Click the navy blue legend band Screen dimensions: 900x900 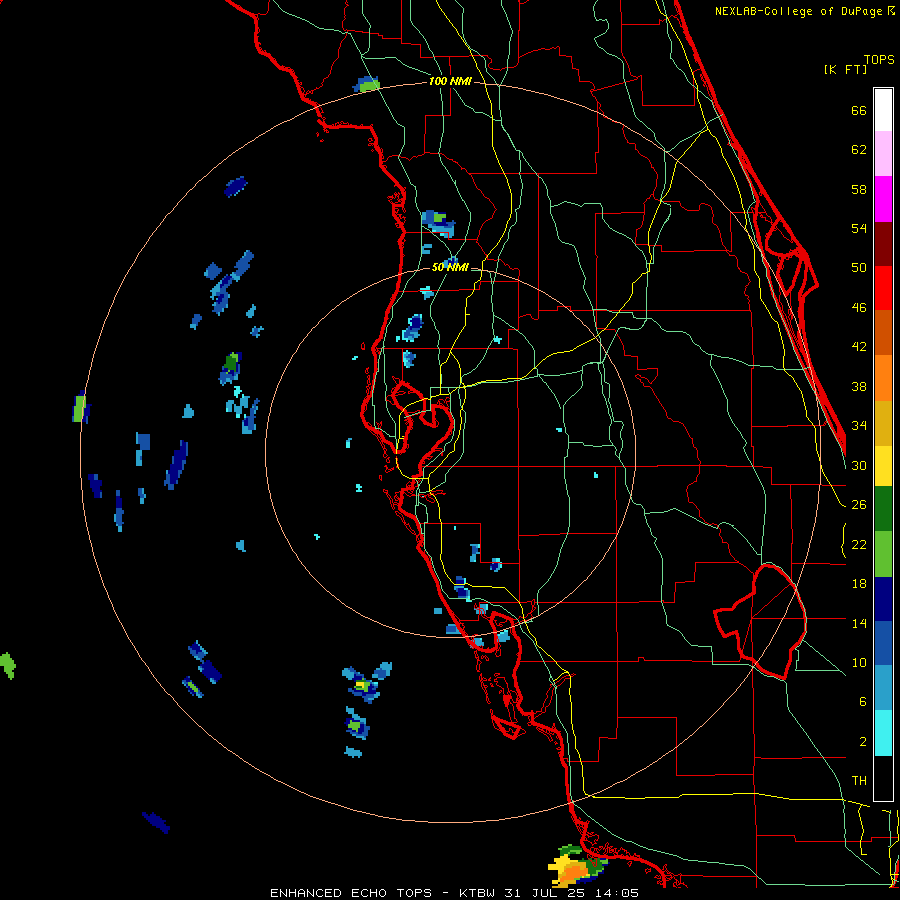pos(883,599)
